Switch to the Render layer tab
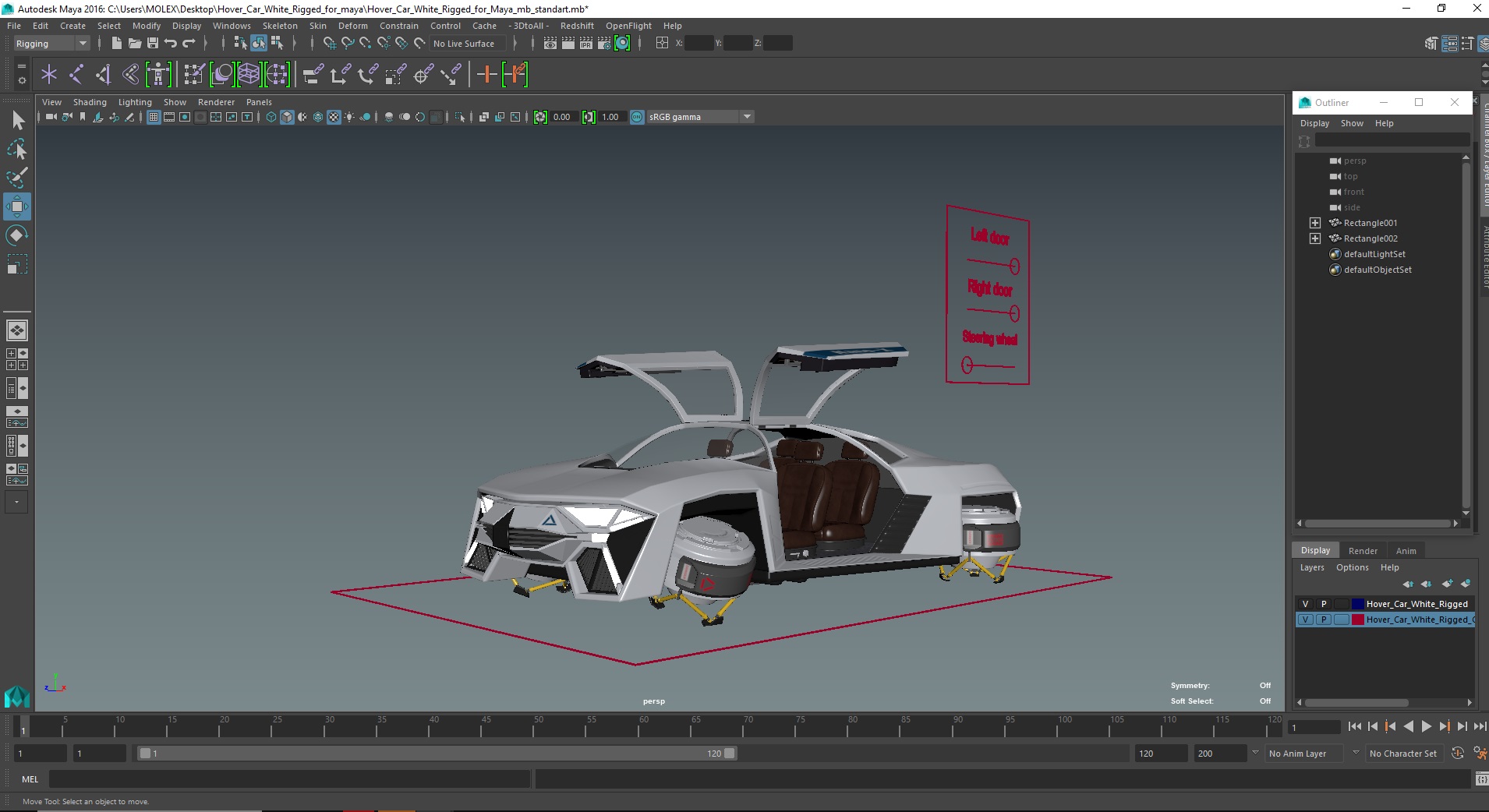The image size is (1489, 812). coord(1363,551)
